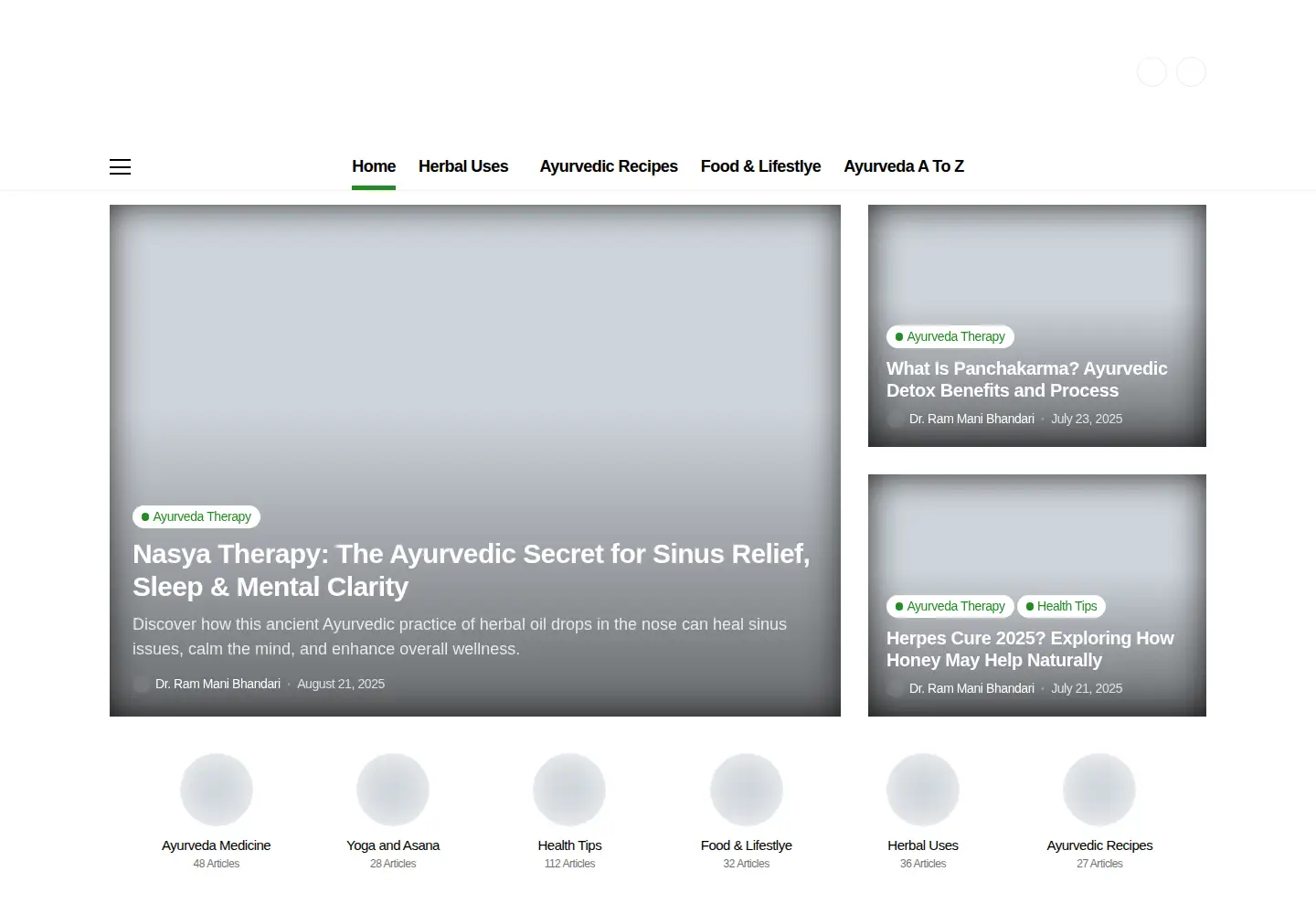Open the Food & Lifestlye category label below circles
This screenshot has height=914, width=1316.
point(747,845)
